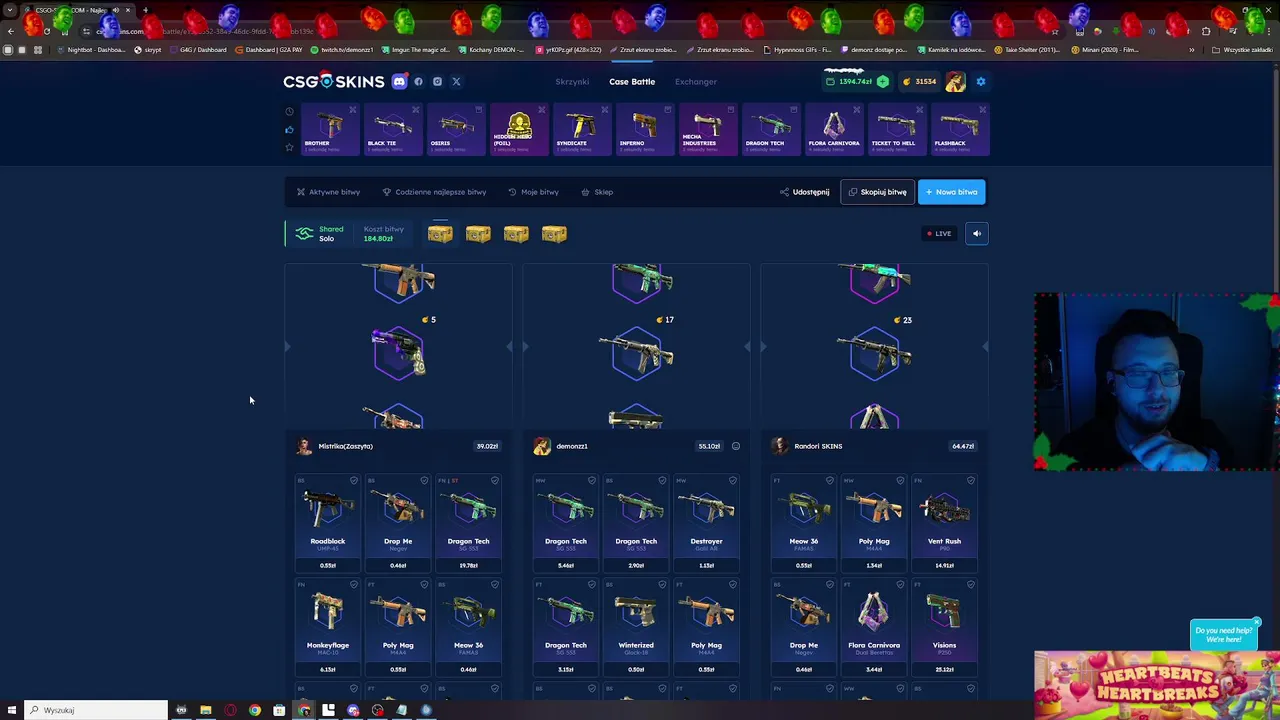Open the Discord link icon
Screen dimensions: 1280x720
(400, 82)
